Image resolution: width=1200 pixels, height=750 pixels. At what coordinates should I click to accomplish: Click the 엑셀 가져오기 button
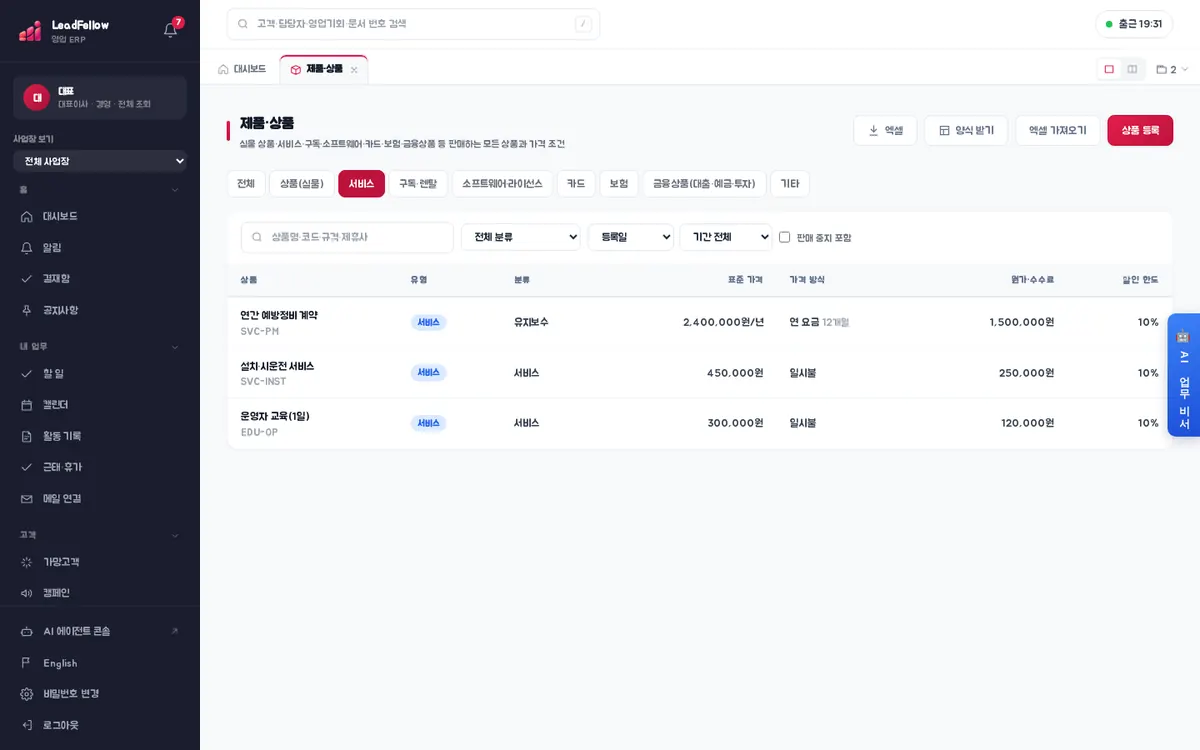(x=1058, y=130)
